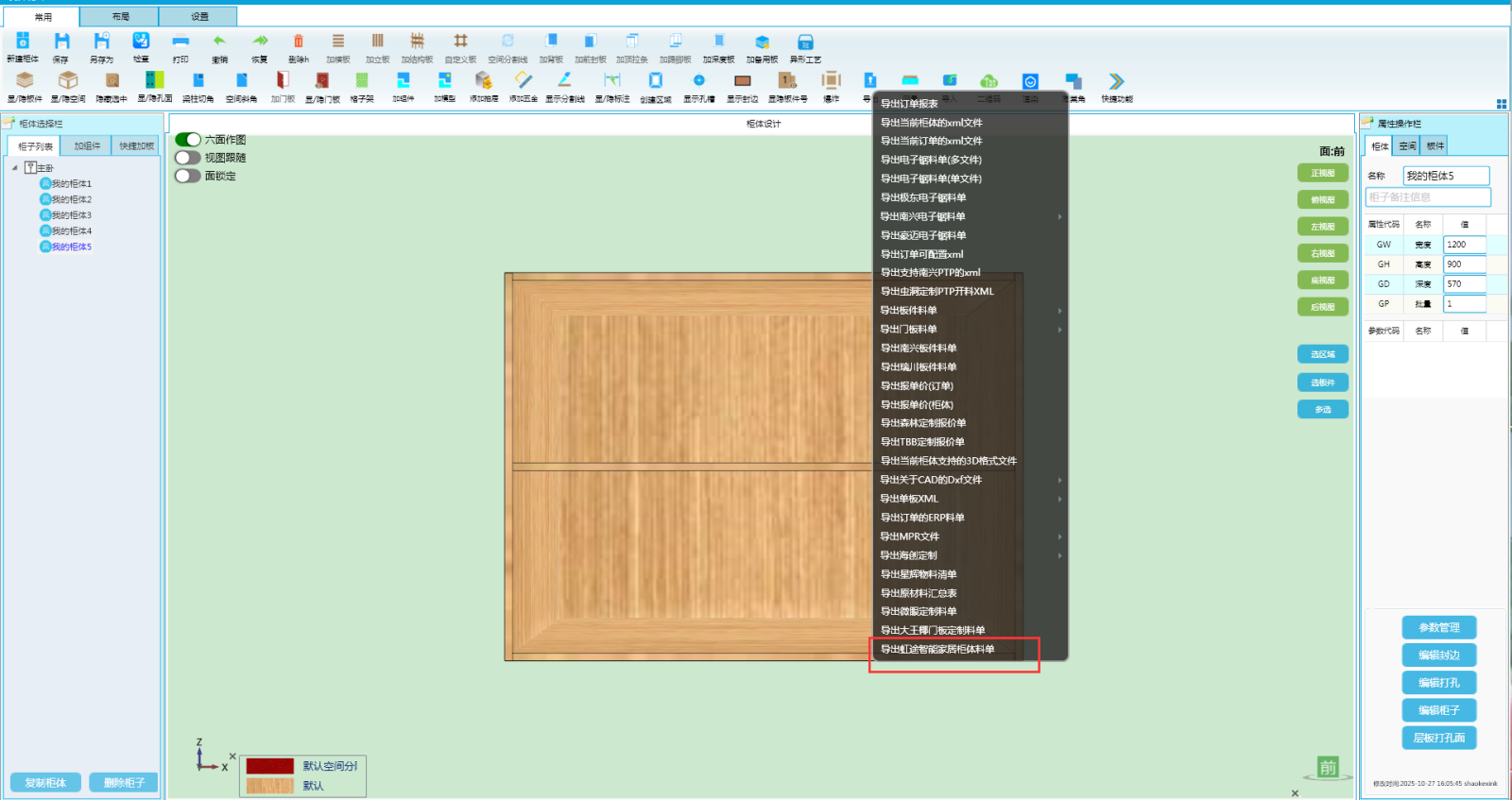Screen dimensions: 1512x800
Task: Click the 新建柜体 new cabinet icon
Action: [x=23, y=43]
